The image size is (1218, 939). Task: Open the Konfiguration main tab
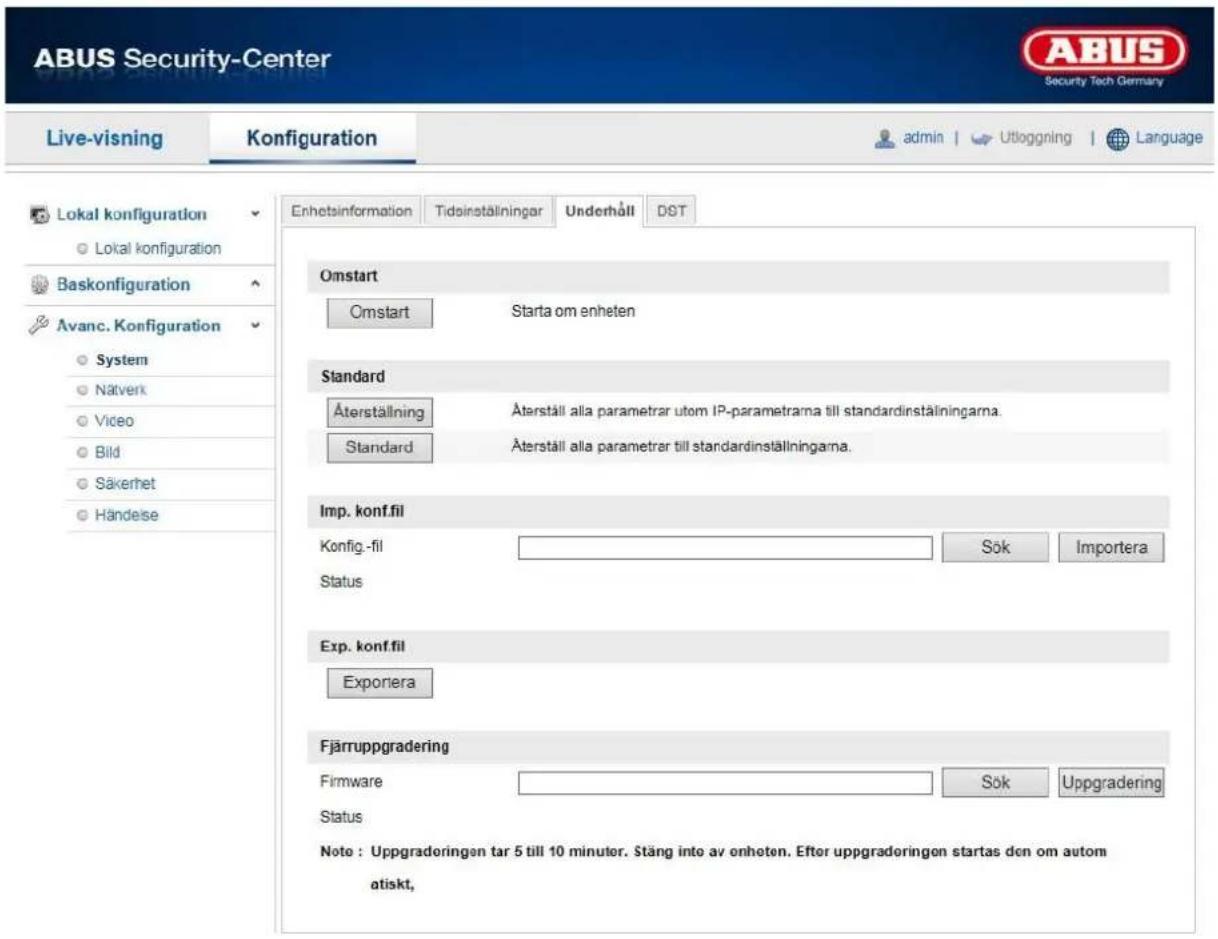313,138
